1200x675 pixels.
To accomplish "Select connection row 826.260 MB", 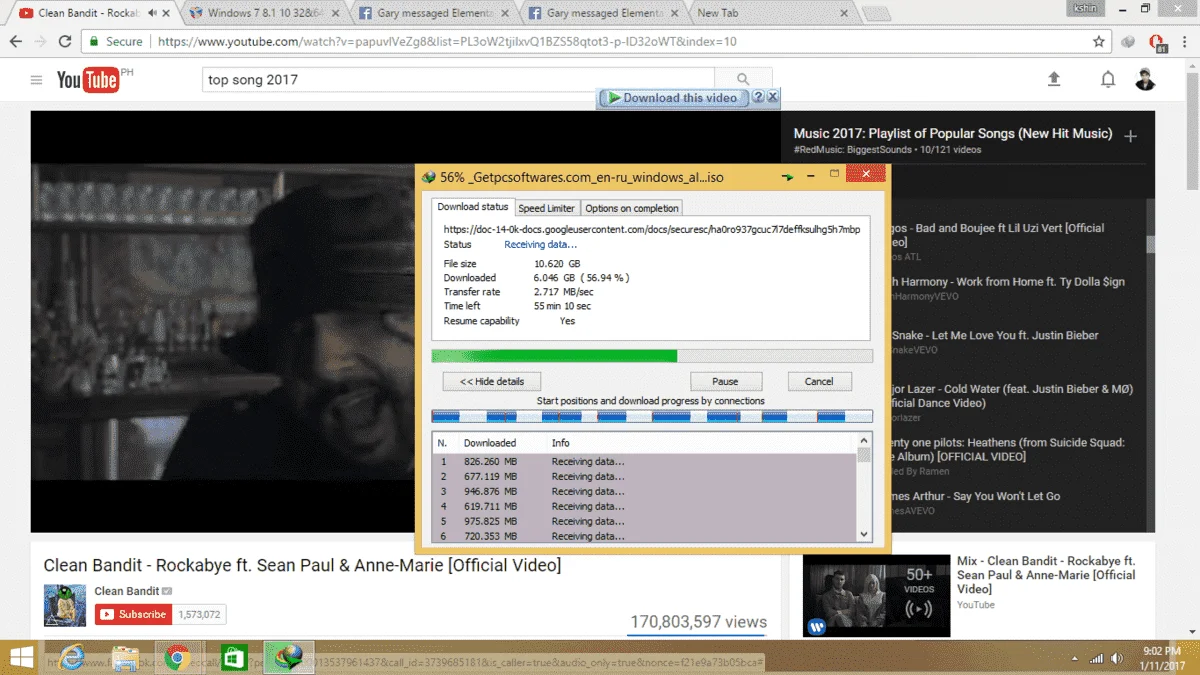I will [644, 462].
